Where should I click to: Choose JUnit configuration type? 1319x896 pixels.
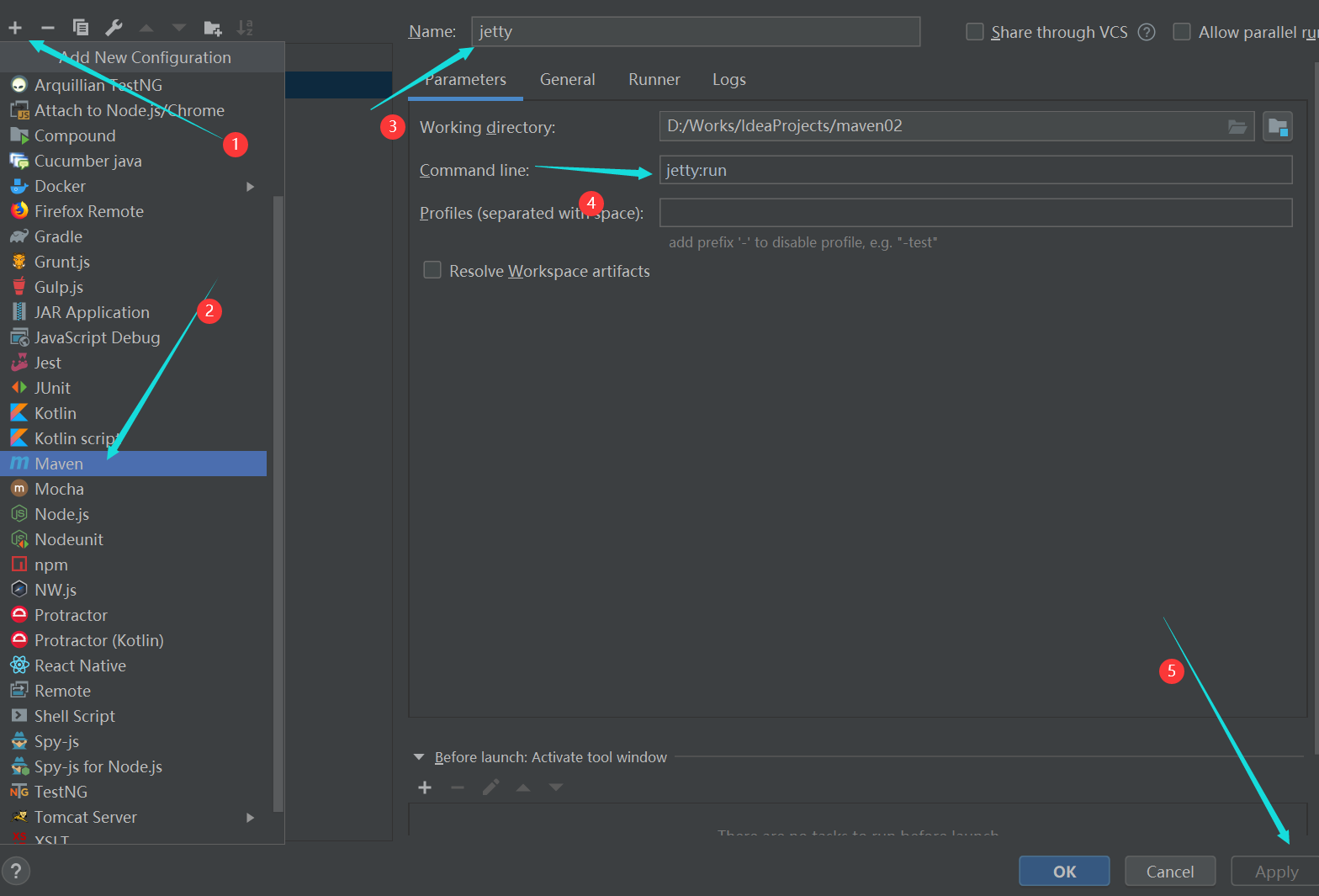coord(135,388)
